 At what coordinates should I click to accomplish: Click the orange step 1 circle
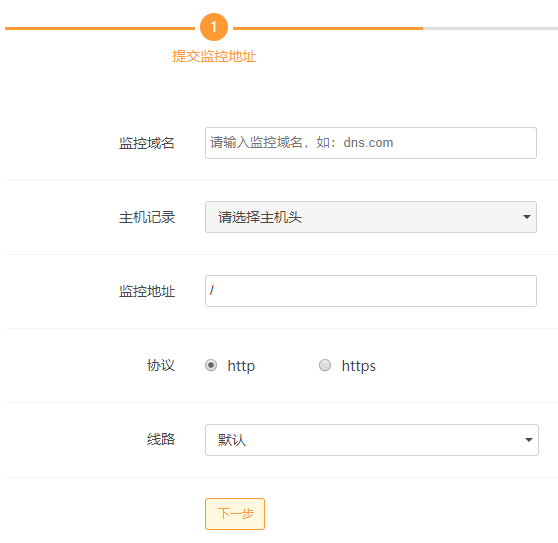tap(214, 27)
